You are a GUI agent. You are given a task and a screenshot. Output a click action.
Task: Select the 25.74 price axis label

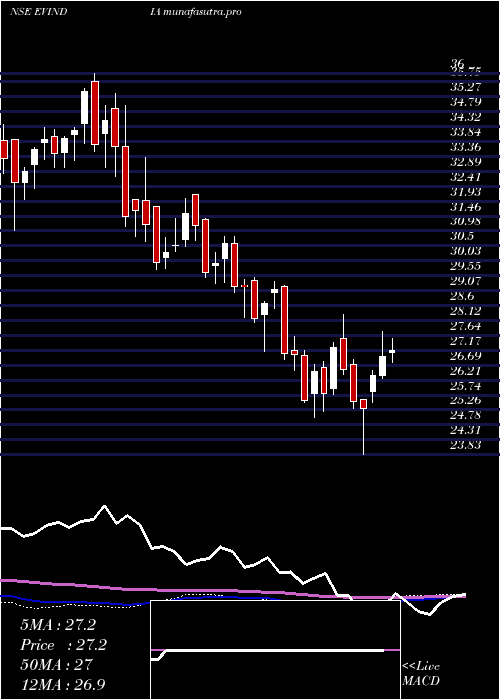(x=466, y=386)
